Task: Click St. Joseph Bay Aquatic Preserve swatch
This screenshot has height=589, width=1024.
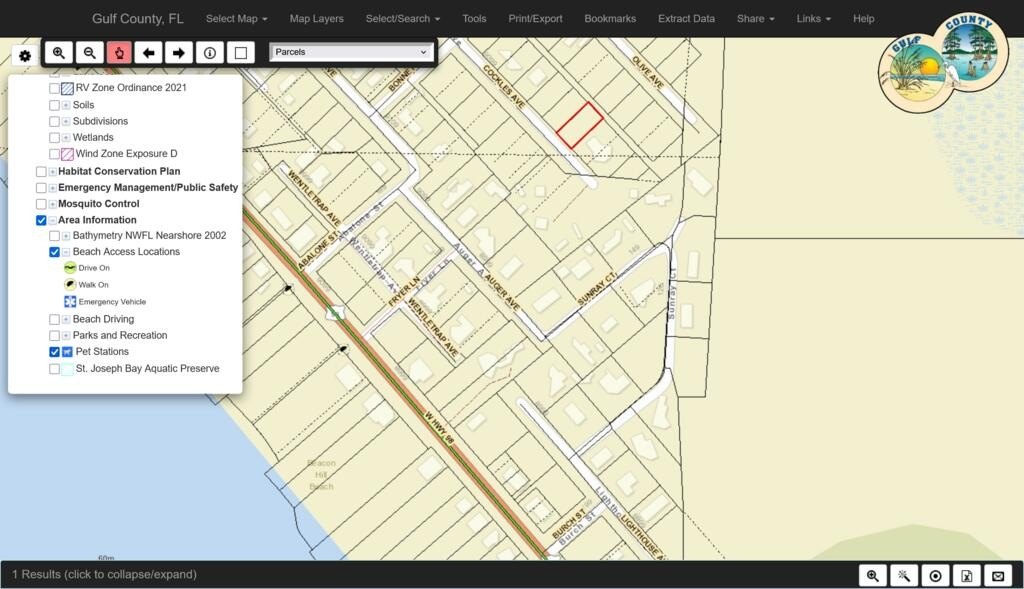Action: pos(67,370)
